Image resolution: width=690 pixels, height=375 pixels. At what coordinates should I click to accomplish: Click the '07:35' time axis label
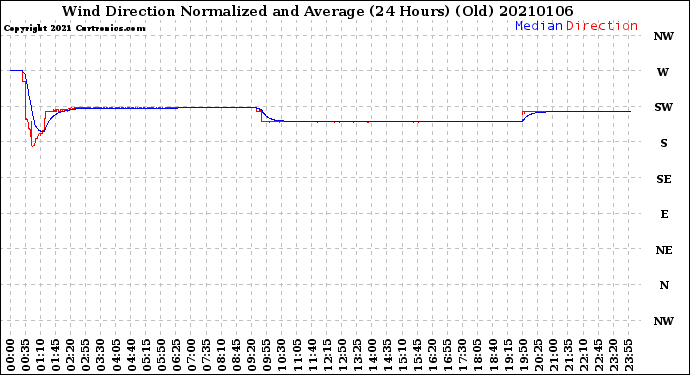tap(206, 355)
